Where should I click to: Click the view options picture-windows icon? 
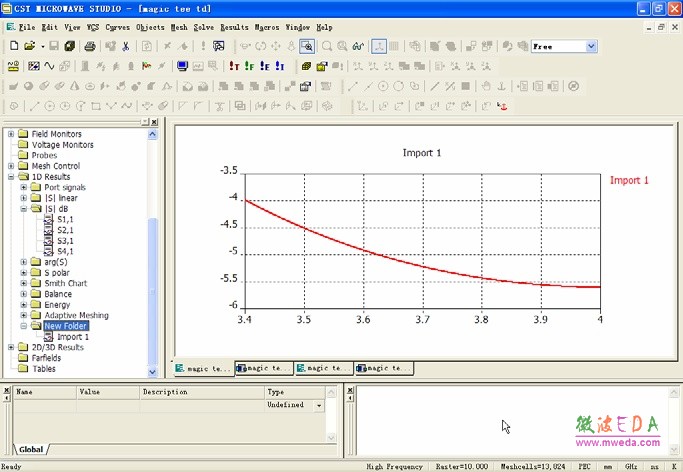point(219,46)
